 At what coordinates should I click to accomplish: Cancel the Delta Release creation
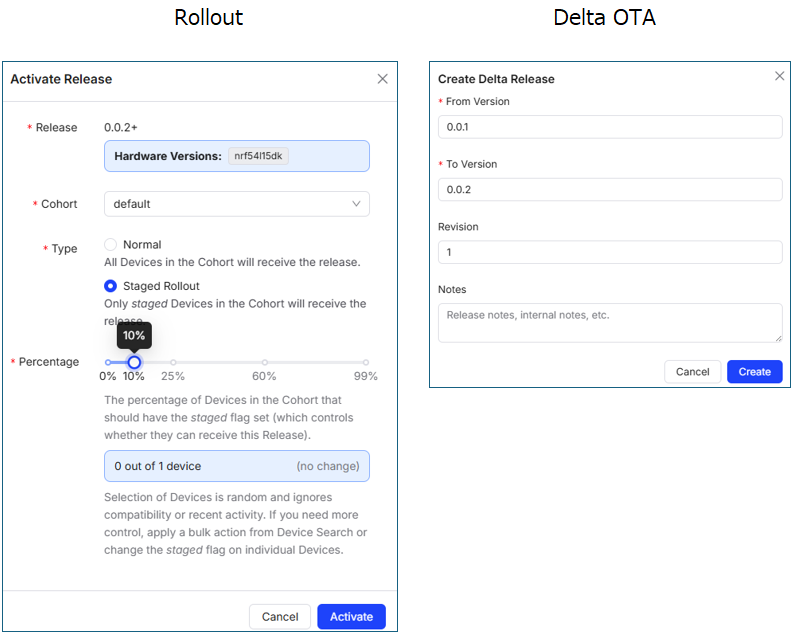point(692,372)
